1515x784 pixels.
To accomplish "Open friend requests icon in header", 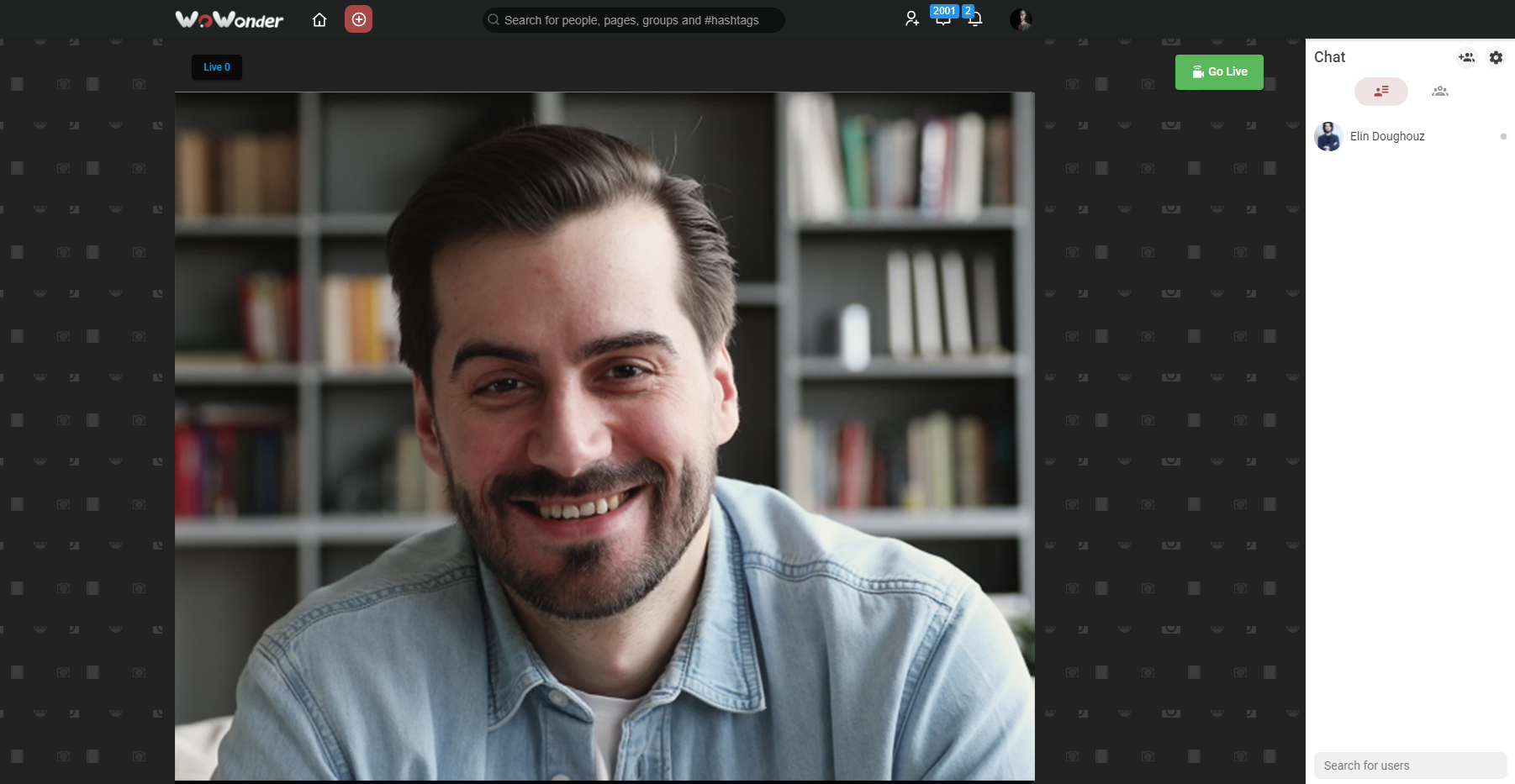I will 911,19.
